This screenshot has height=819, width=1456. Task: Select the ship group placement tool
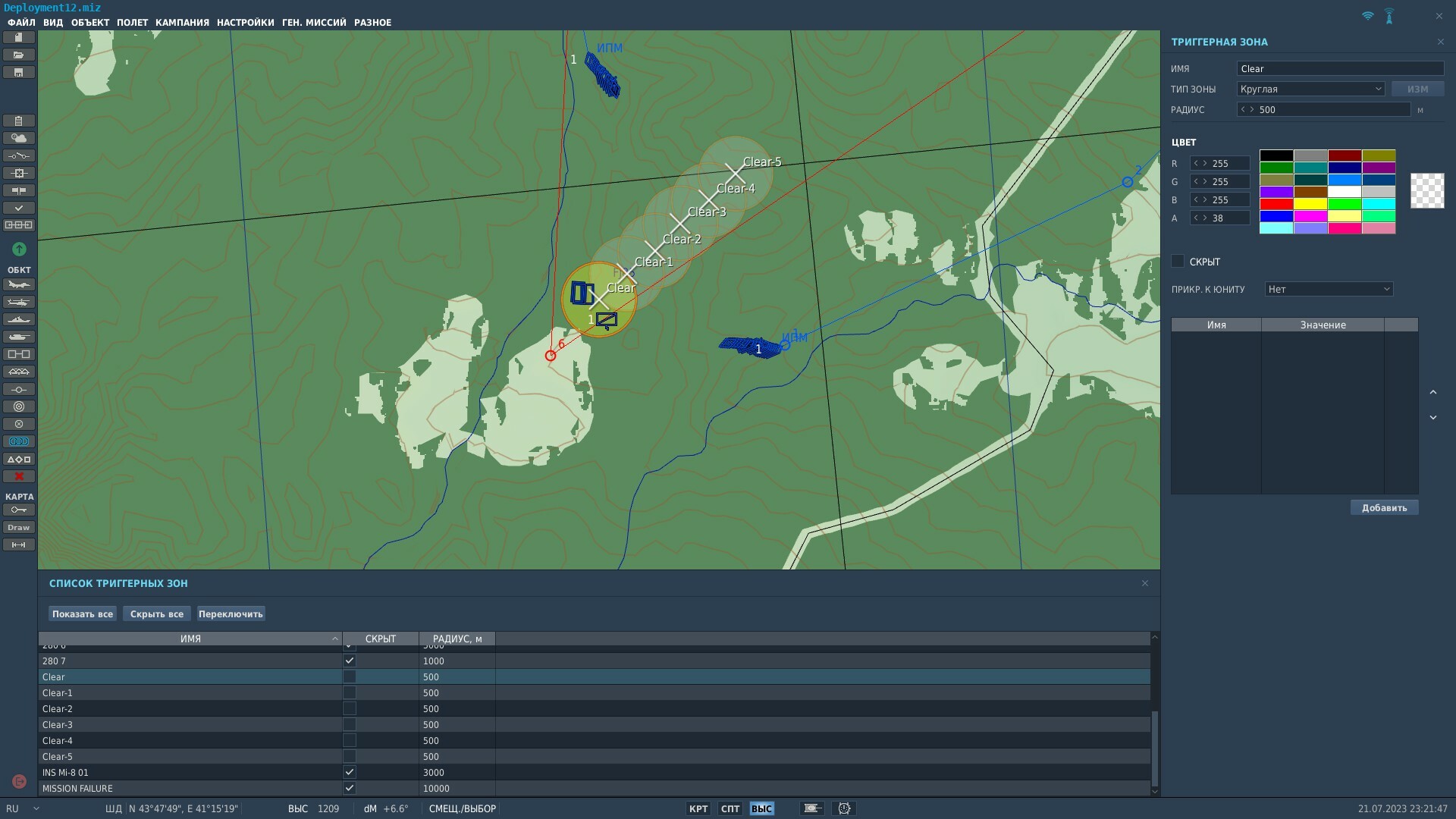point(19,319)
